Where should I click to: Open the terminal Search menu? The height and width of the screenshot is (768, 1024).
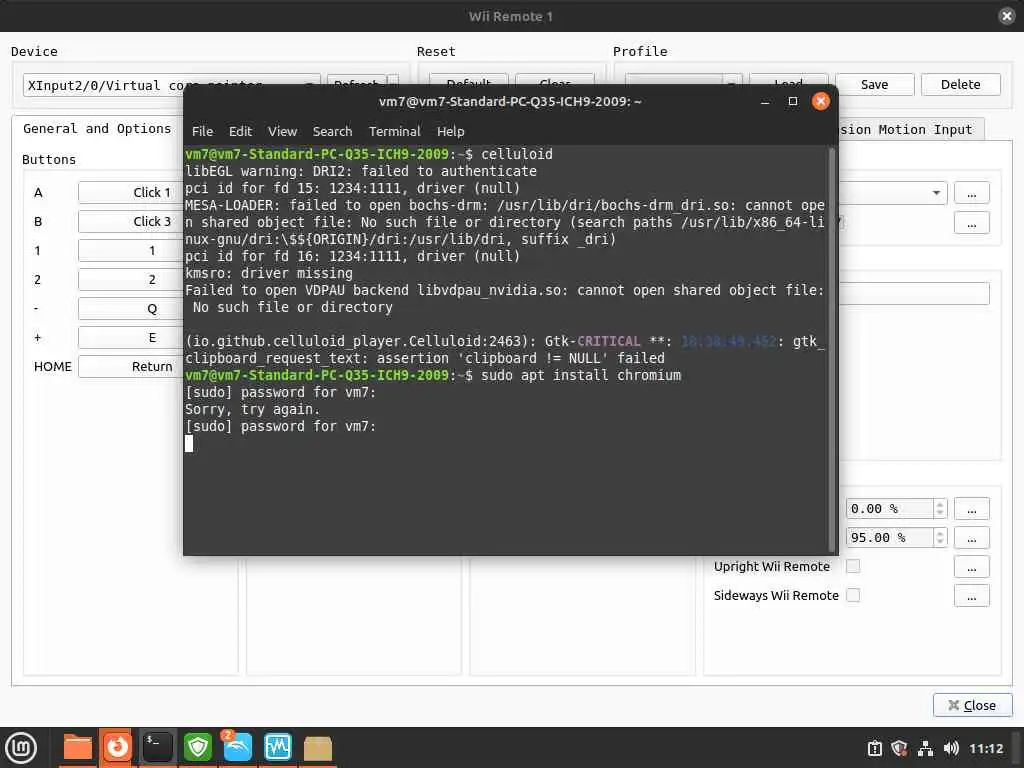tap(332, 131)
